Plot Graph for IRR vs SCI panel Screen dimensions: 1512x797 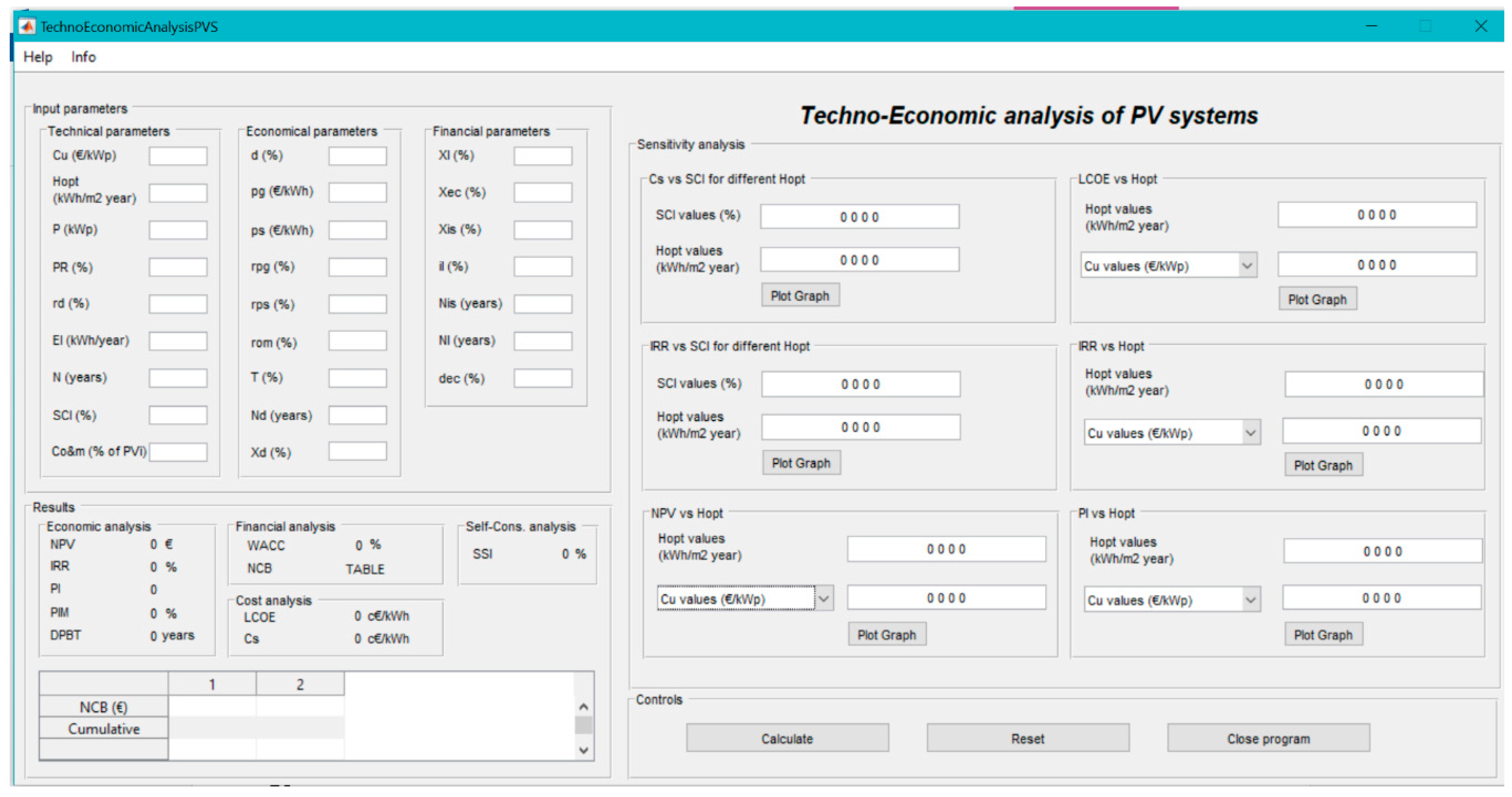pyautogui.click(x=801, y=463)
